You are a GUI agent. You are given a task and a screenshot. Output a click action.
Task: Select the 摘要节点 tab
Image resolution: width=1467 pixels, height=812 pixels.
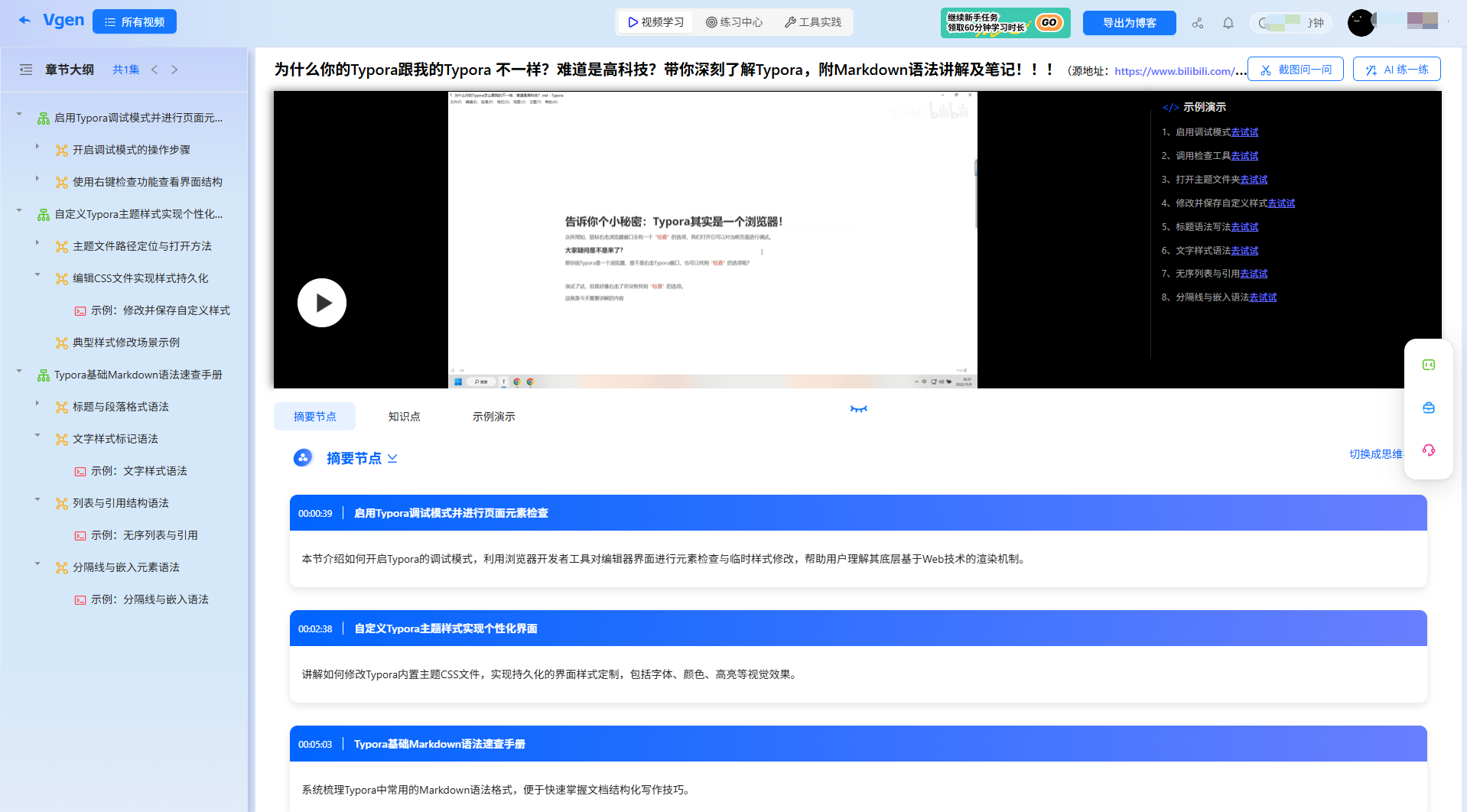point(314,417)
